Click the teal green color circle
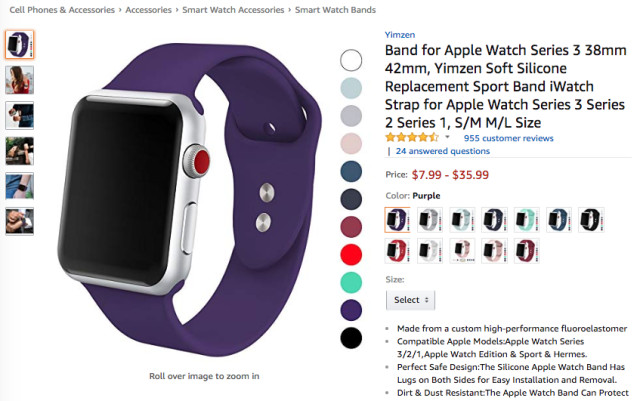The image size is (640, 401). click(x=351, y=282)
